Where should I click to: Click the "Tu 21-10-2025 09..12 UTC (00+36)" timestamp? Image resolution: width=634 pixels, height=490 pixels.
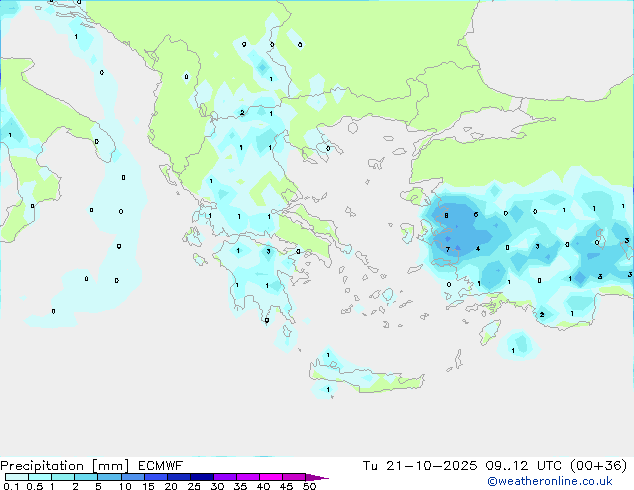pyautogui.click(x=495, y=466)
